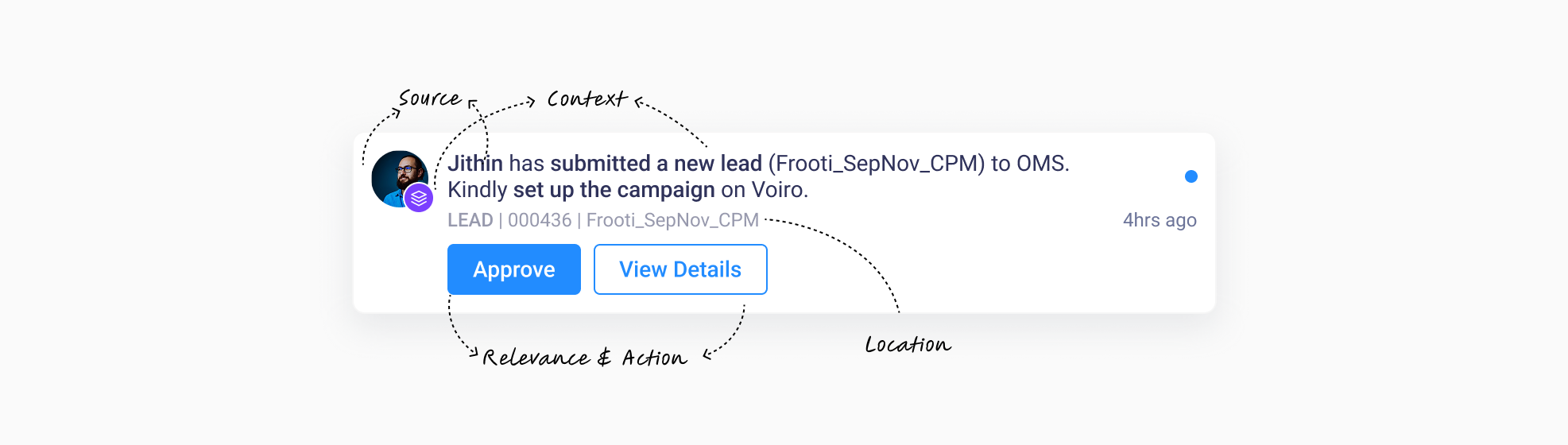Screen dimensions: 1568x445
Task: Click the LEAD label in the metadata line
Action: (470, 220)
